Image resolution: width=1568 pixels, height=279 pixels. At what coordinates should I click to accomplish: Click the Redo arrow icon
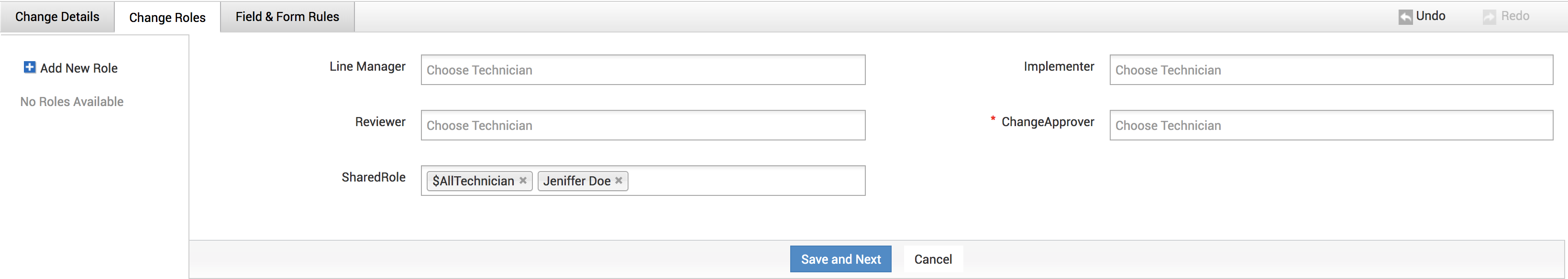[x=1489, y=17]
